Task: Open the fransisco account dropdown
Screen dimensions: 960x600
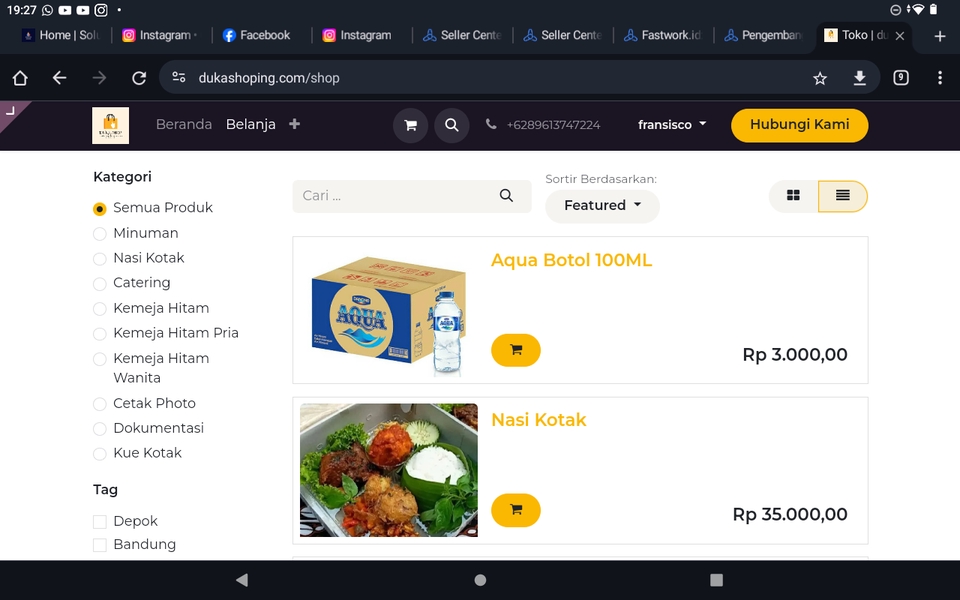Action: tap(672, 125)
